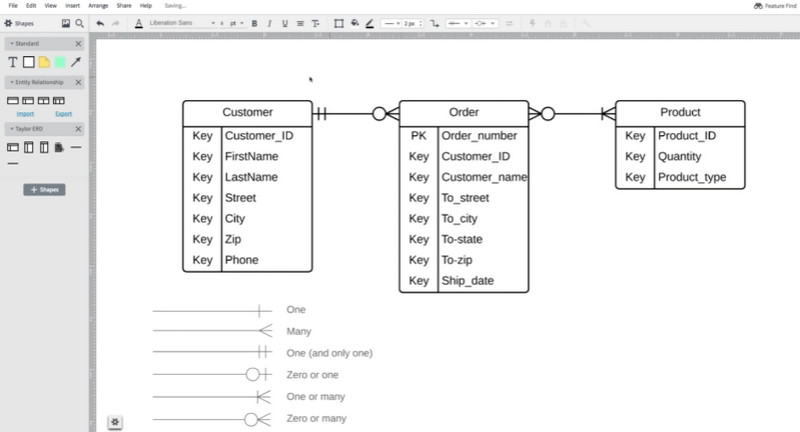The width and height of the screenshot is (800, 432).
Task: Select third Taylor ERD table shape
Action: point(44,148)
